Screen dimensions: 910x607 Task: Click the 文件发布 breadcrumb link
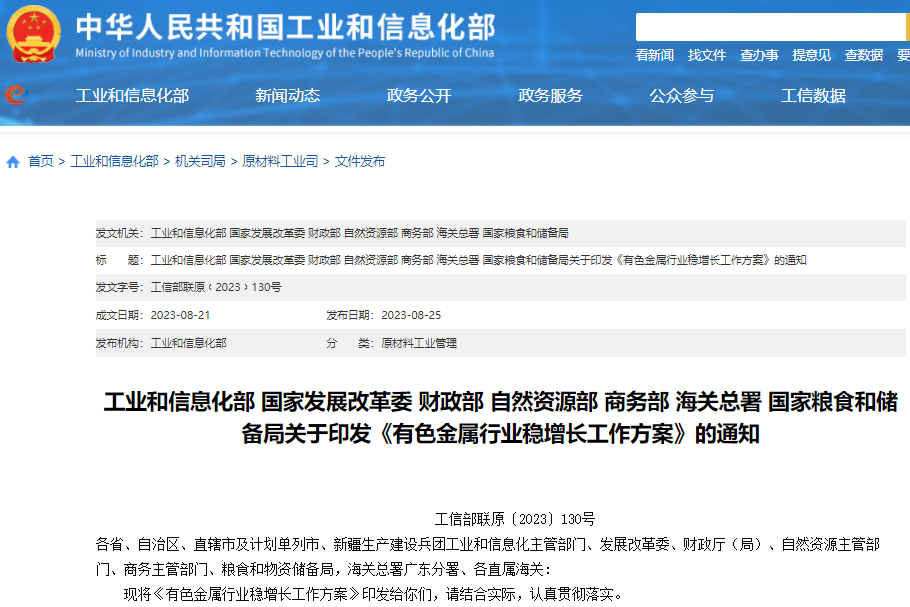[x=358, y=160]
